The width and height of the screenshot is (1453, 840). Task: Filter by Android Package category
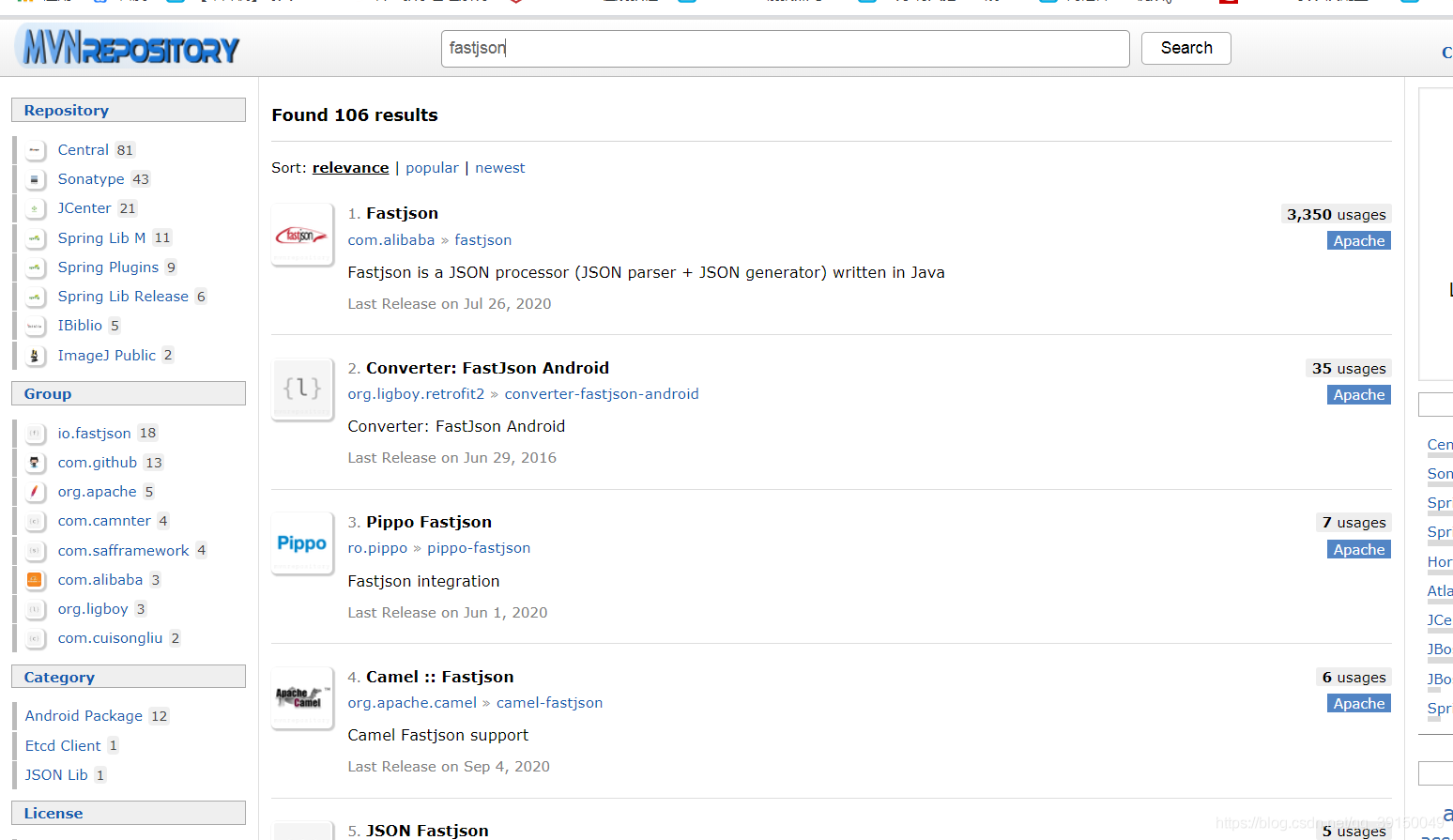point(84,716)
